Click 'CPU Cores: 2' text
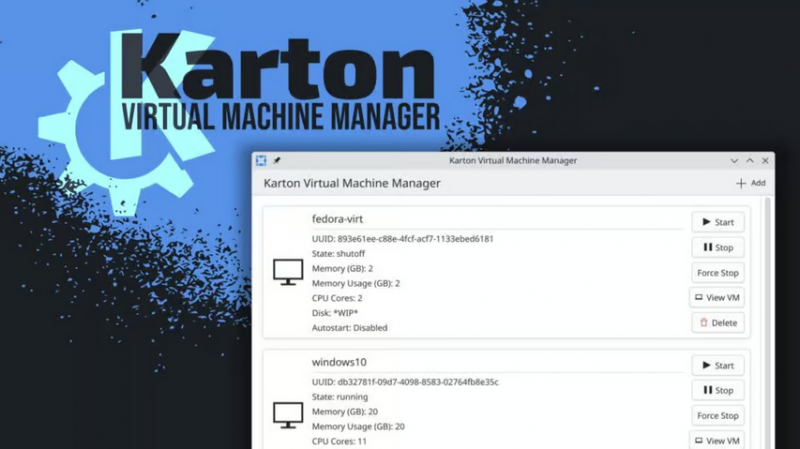 click(x=337, y=298)
